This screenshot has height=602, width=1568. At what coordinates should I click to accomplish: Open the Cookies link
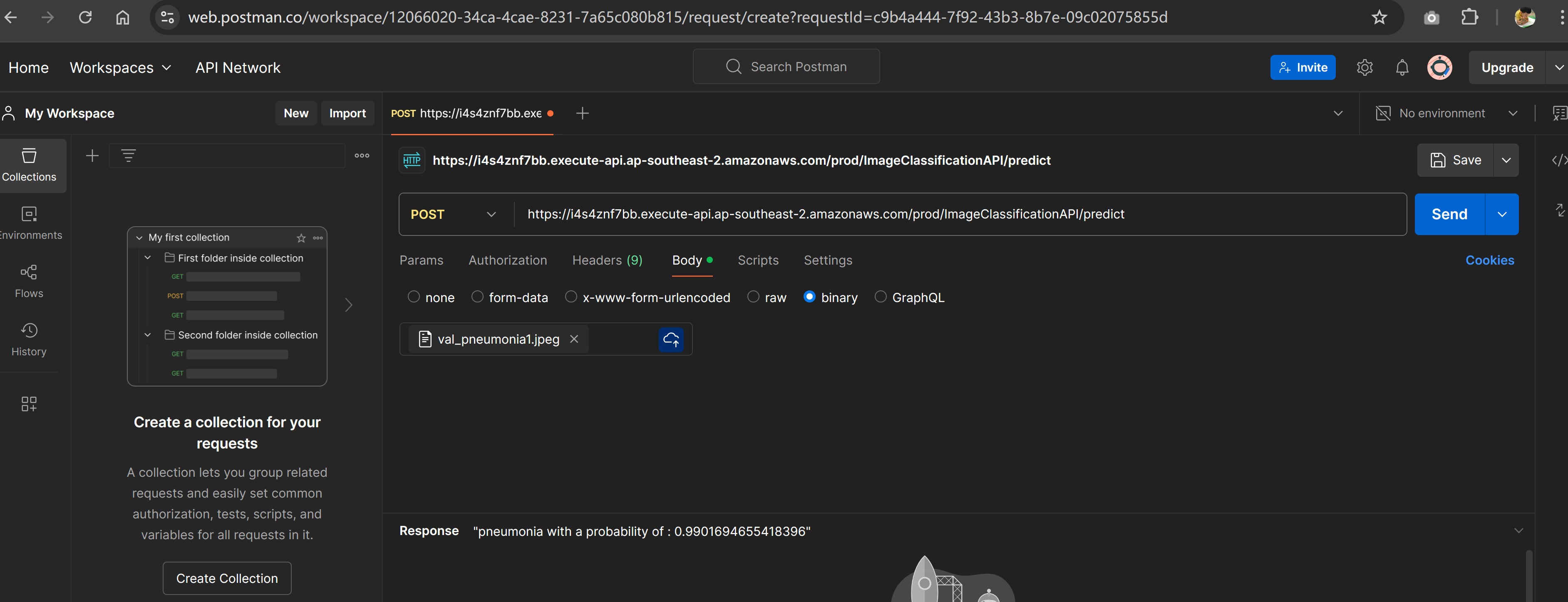(1489, 260)
